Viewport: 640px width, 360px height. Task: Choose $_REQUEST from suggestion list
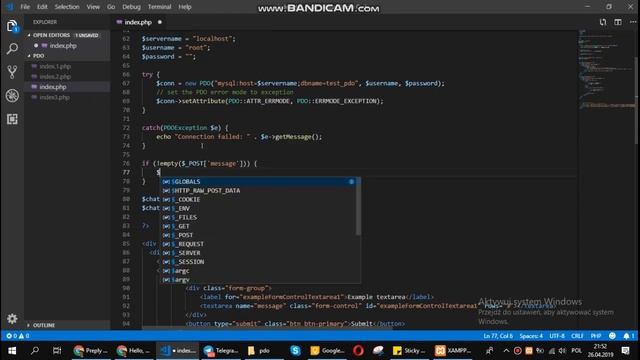click(258, 244)
